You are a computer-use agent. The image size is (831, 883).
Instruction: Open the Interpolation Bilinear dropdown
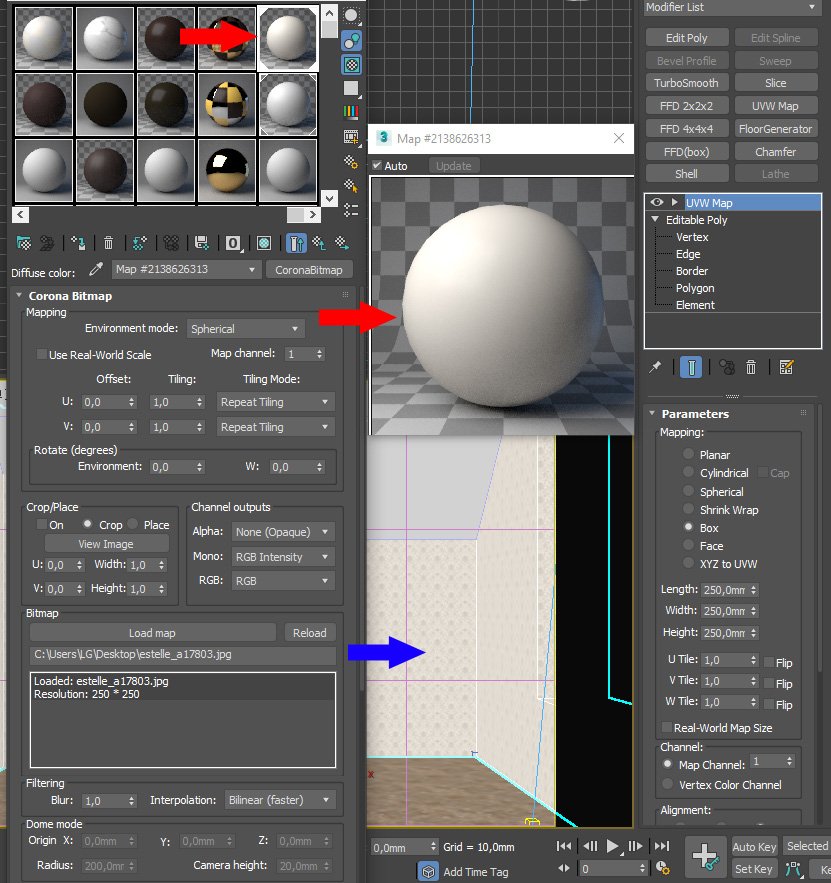point(280,800)
